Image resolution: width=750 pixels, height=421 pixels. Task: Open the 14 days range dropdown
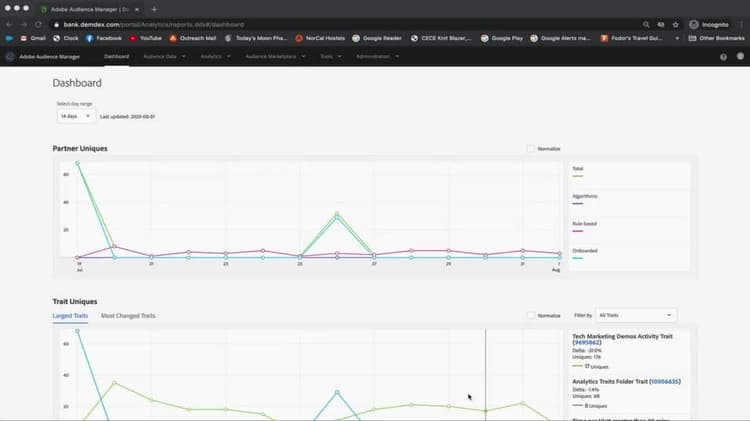(76, 116)
